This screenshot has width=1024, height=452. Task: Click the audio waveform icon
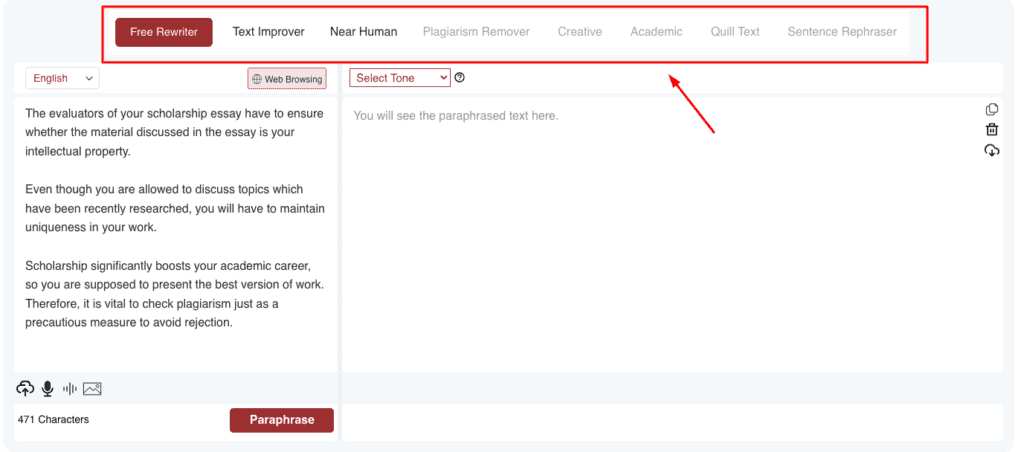click(69, 389)
